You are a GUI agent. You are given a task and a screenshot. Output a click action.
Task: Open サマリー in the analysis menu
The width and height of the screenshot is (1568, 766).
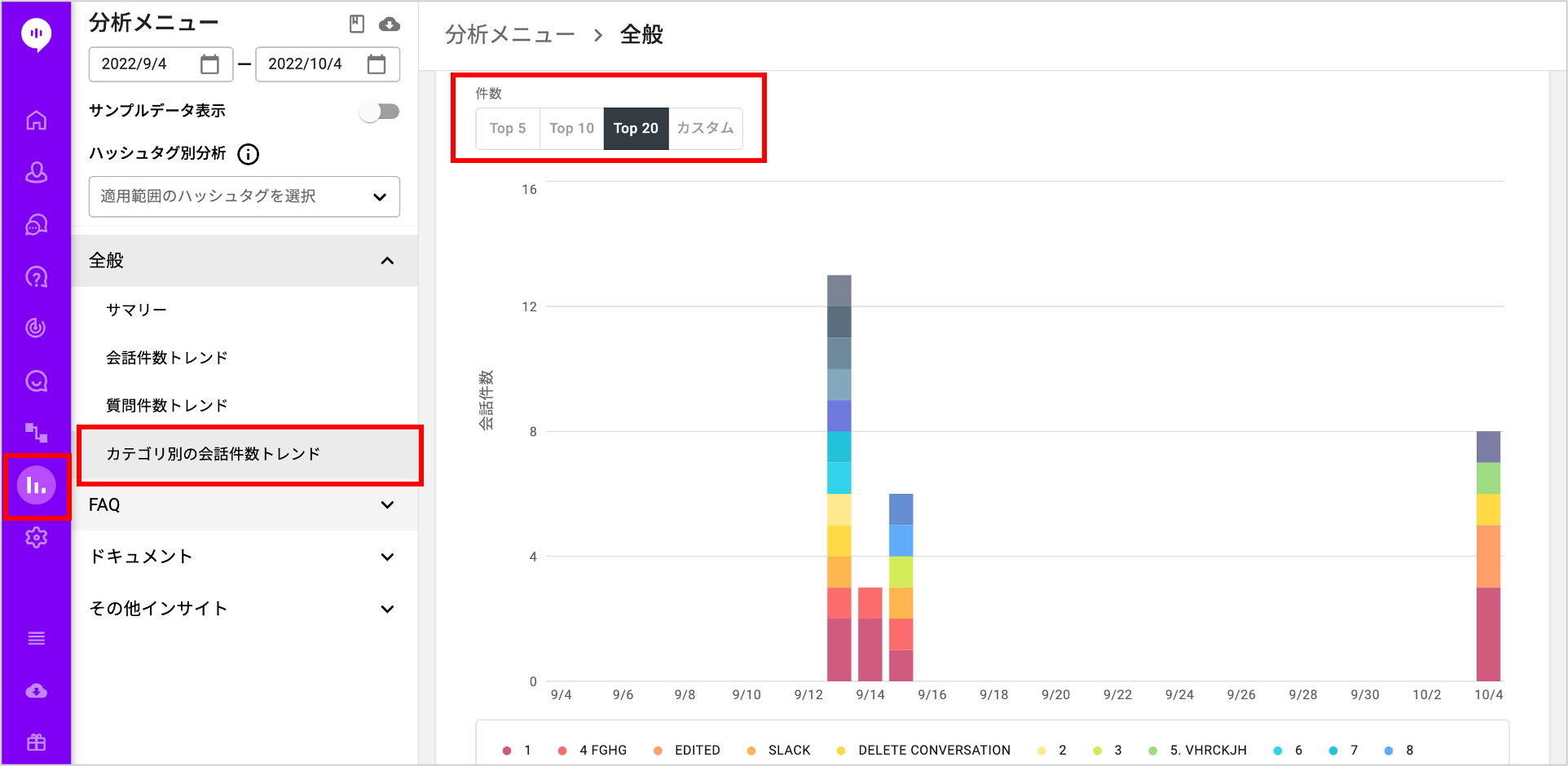tap(136, 310)
